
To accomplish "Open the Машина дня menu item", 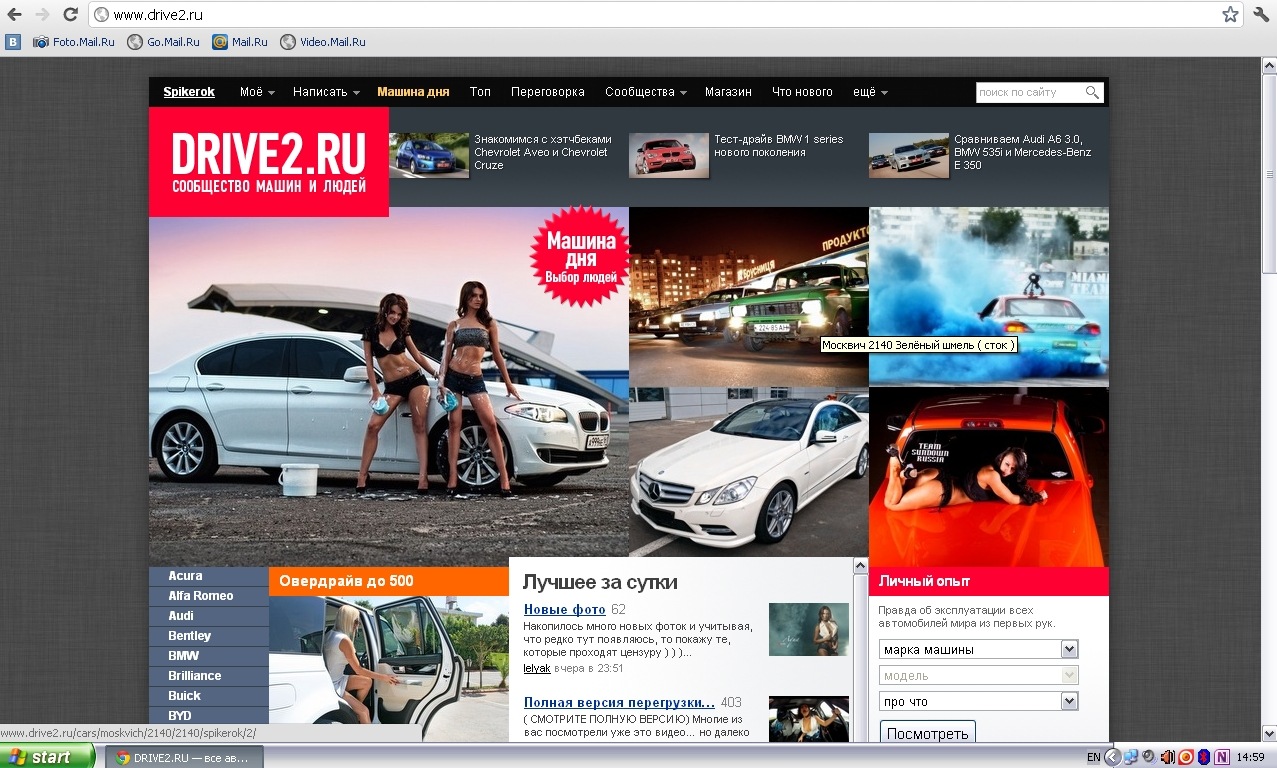I will tap(413, 92).
